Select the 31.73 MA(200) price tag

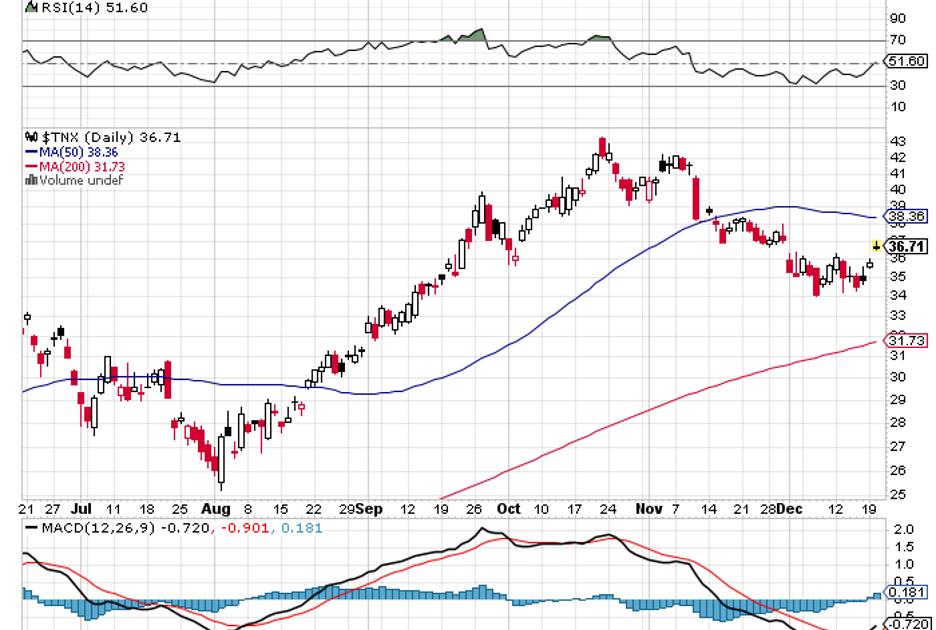(906, 341)
